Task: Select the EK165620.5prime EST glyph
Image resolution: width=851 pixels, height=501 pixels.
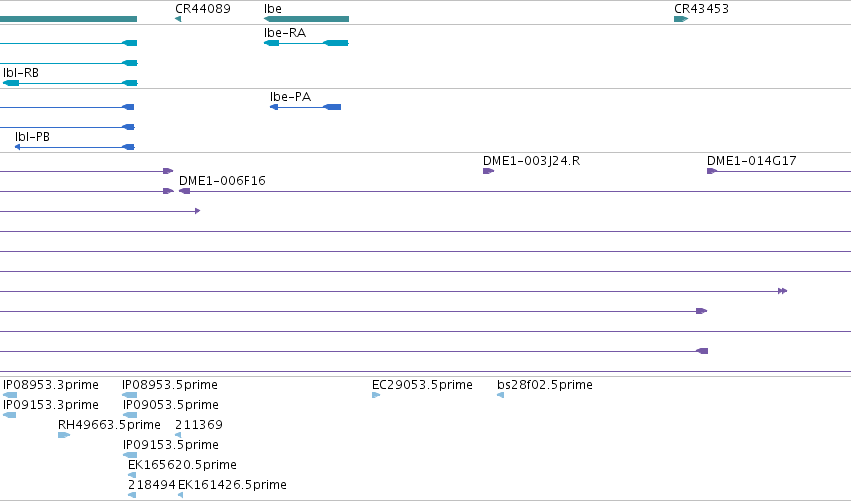Action: pyautogui.click(x=132, y=475)
